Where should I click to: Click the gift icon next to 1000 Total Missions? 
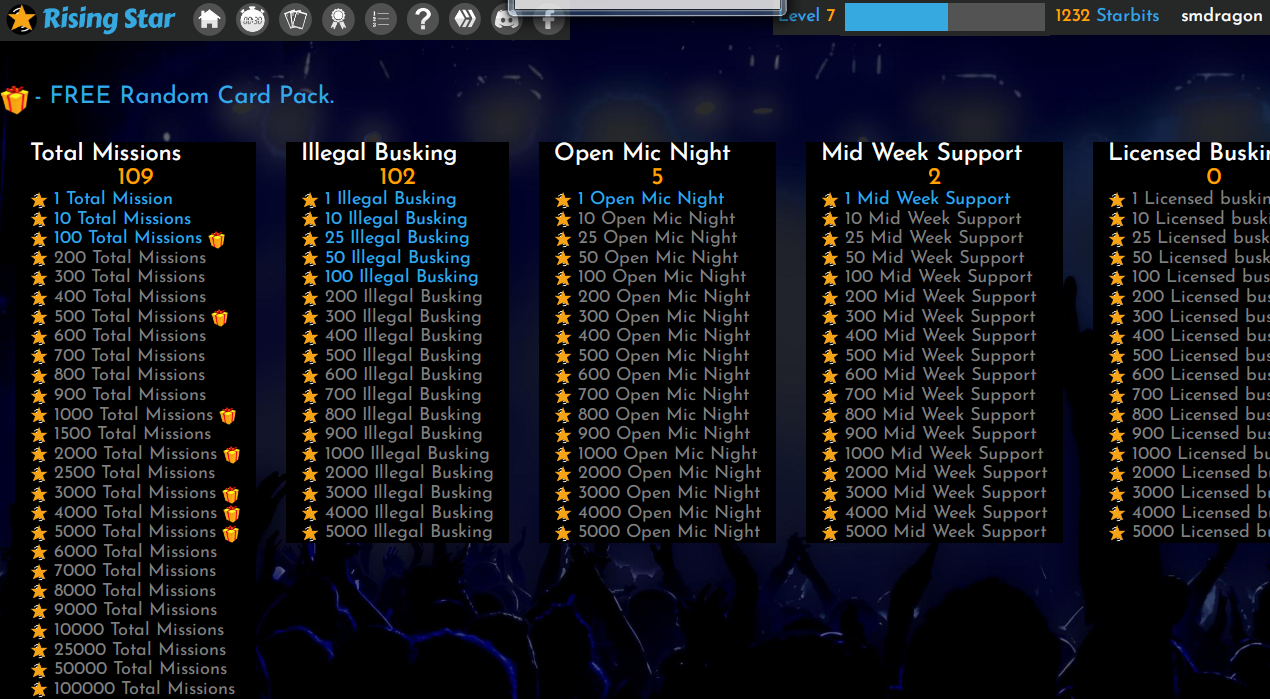[x=228, y=415]
